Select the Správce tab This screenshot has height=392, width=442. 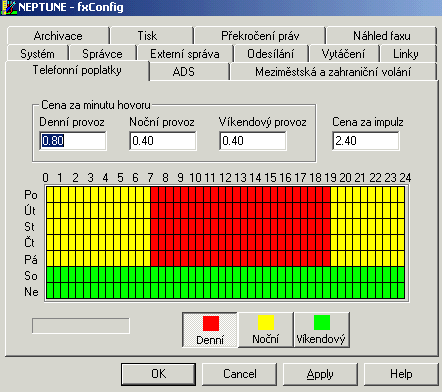(102, 54)
